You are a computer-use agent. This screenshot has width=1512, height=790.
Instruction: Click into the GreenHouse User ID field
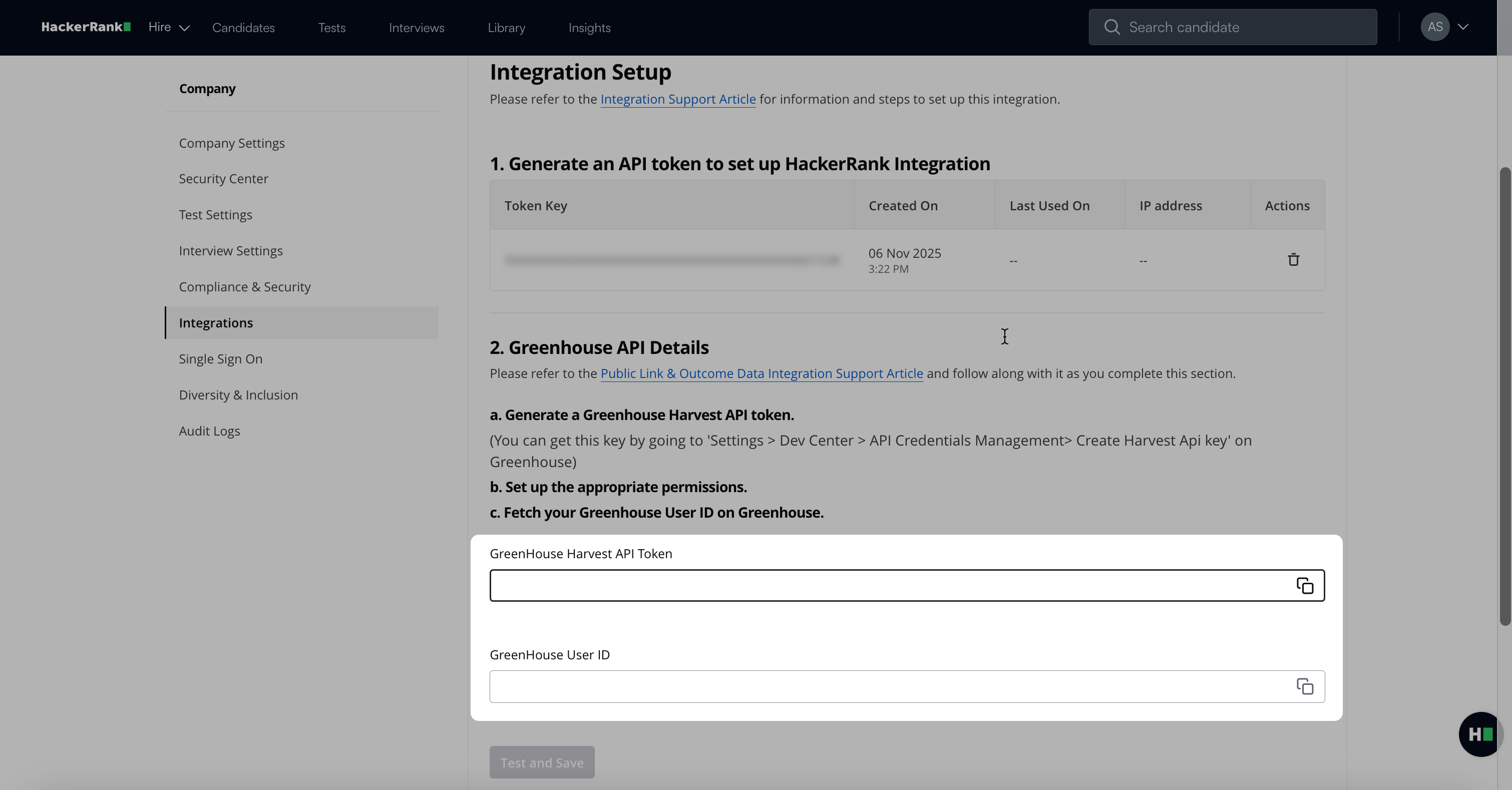[881, 687]
